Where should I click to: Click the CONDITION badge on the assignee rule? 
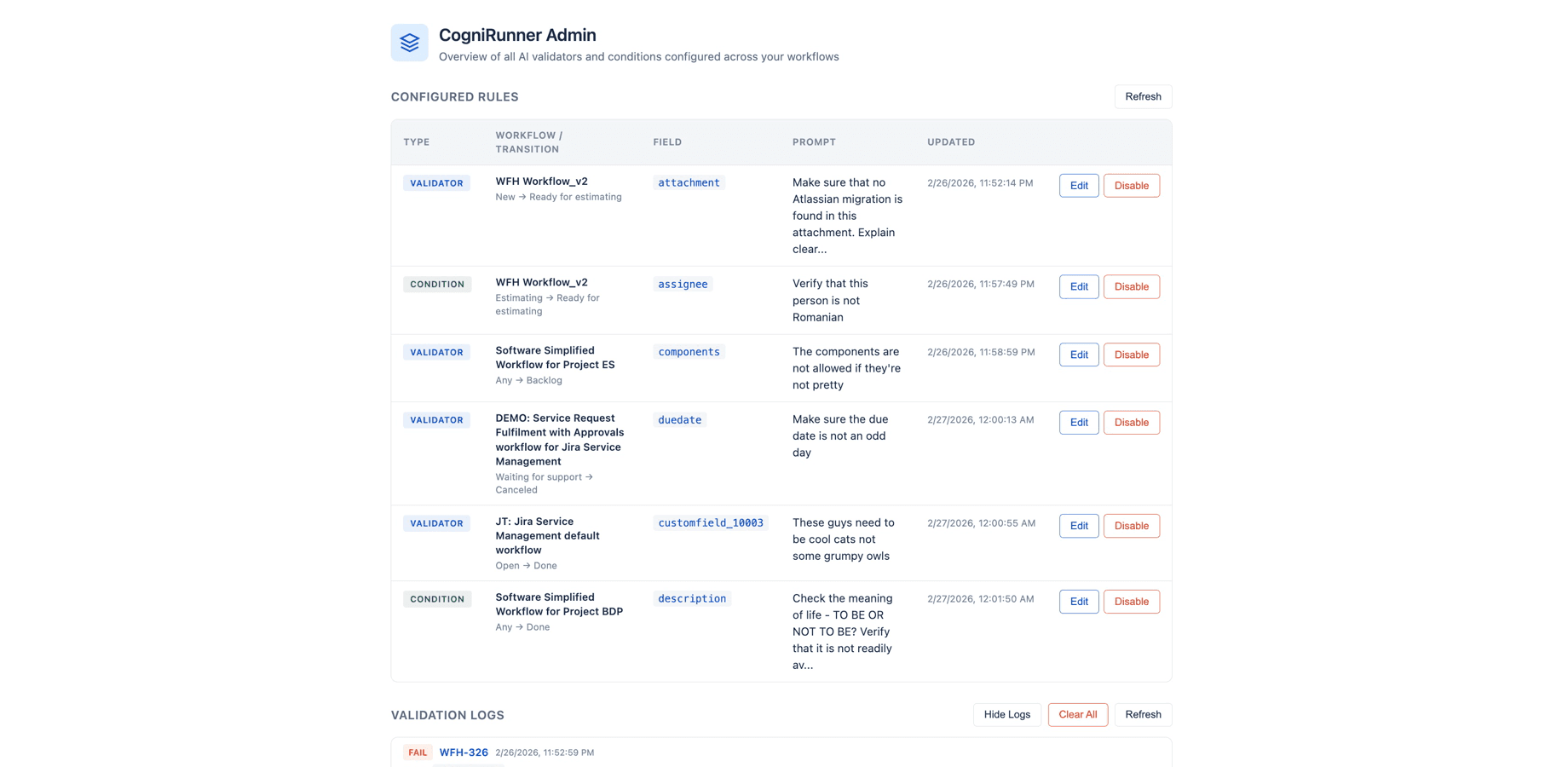437,284
